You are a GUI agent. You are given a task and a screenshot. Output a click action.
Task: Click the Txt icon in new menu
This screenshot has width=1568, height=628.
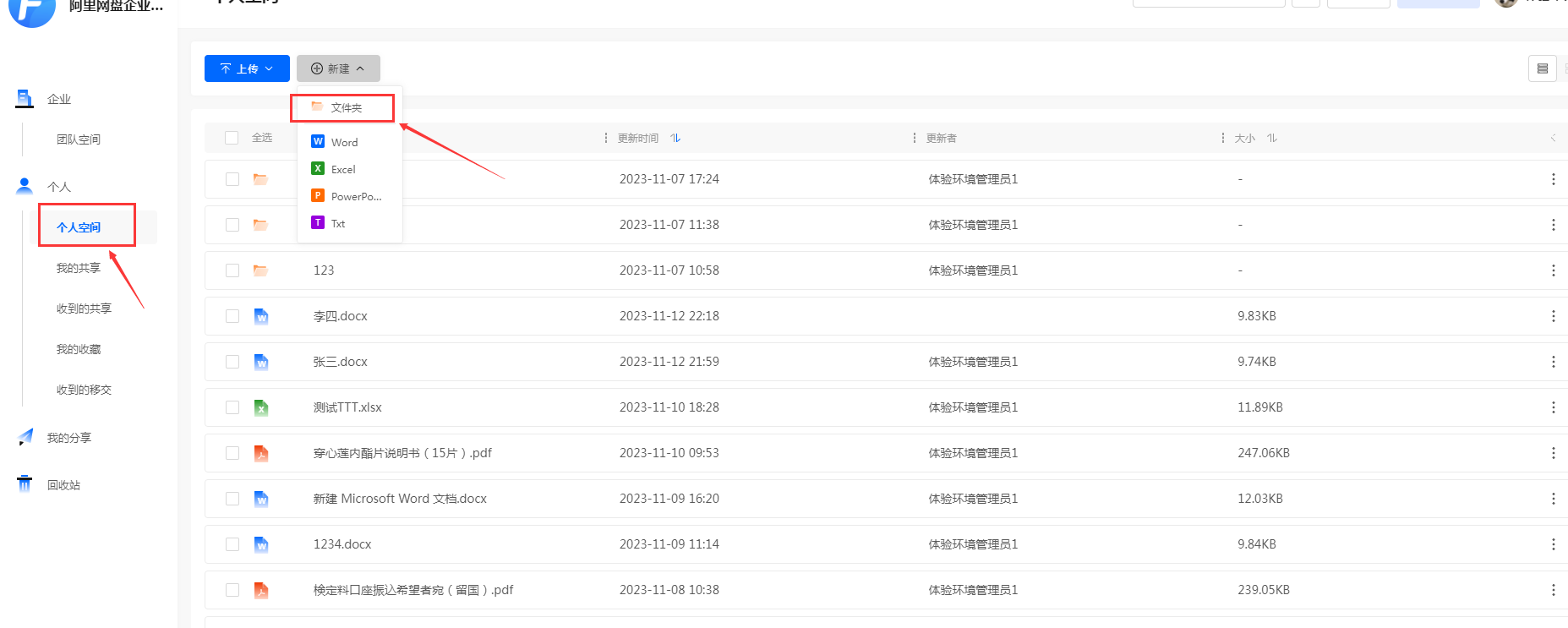(x=318, y=222)
